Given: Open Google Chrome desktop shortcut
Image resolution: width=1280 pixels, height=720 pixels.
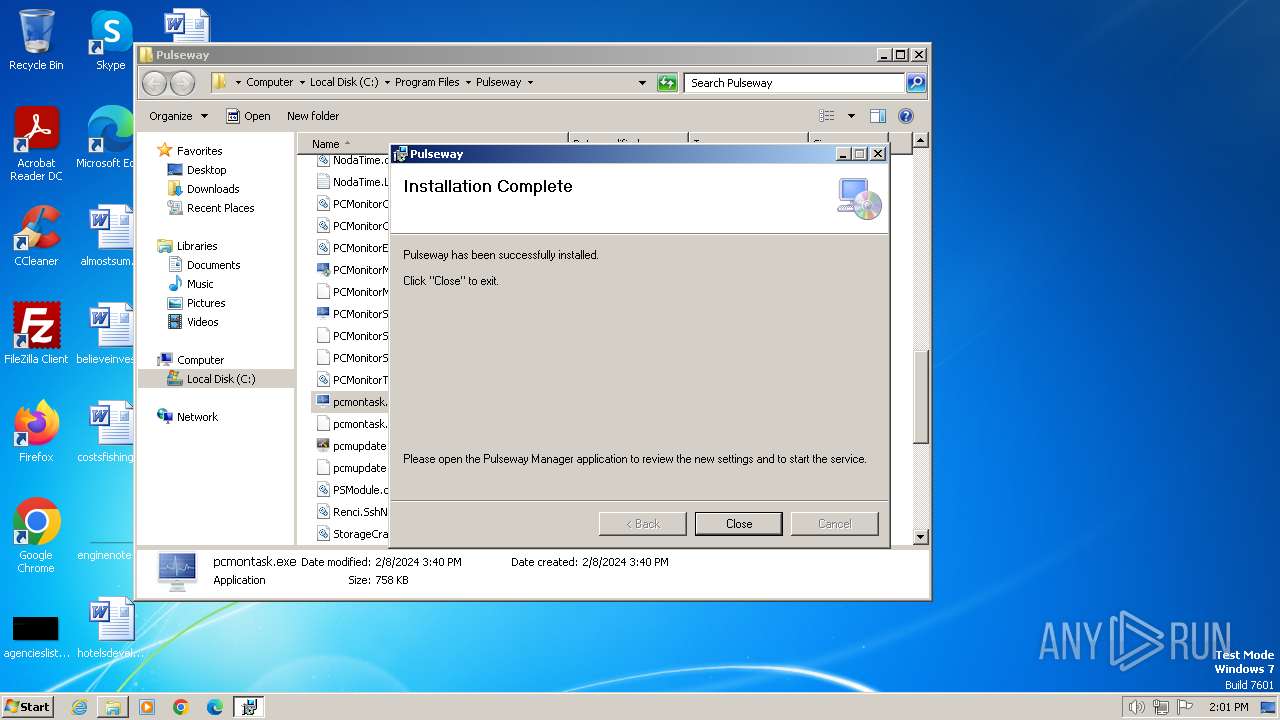Looking at the screenshot, I should point(36,535).
